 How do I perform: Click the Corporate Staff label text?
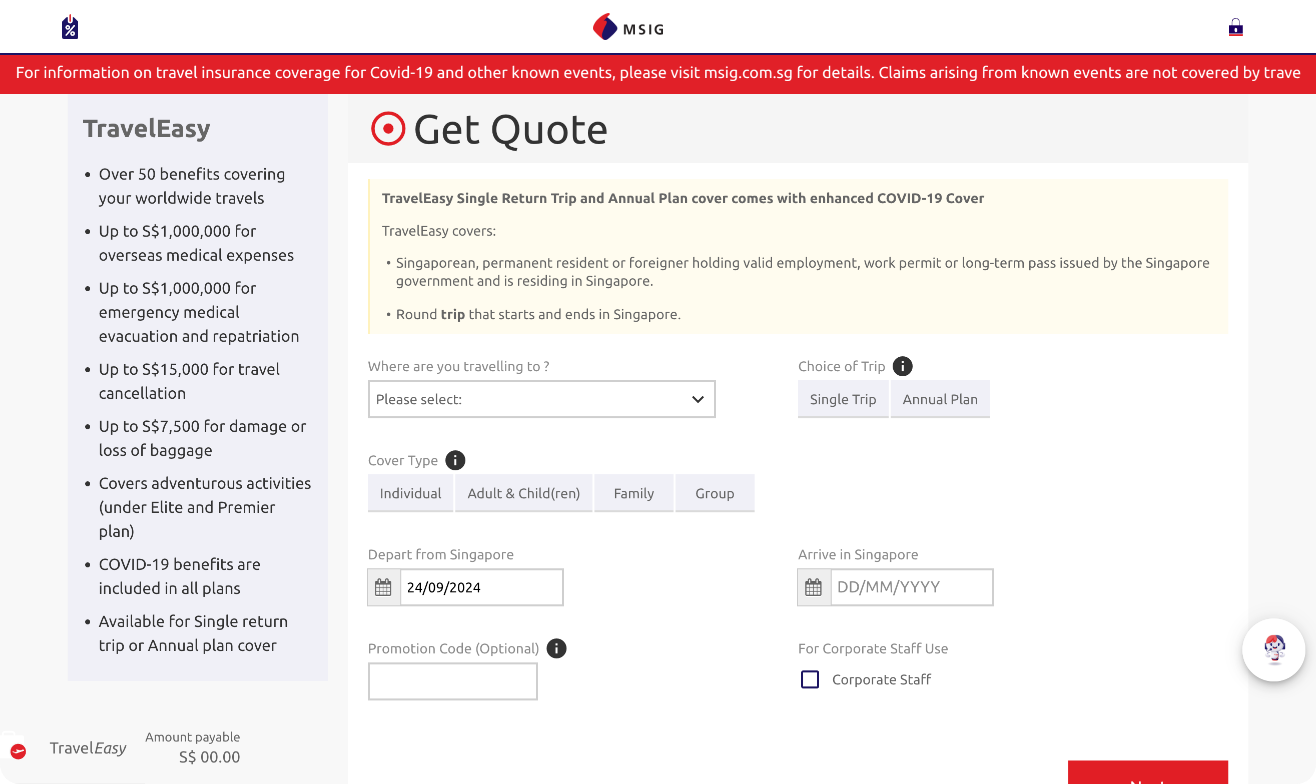pyautogui.click(x=881, y=680)
